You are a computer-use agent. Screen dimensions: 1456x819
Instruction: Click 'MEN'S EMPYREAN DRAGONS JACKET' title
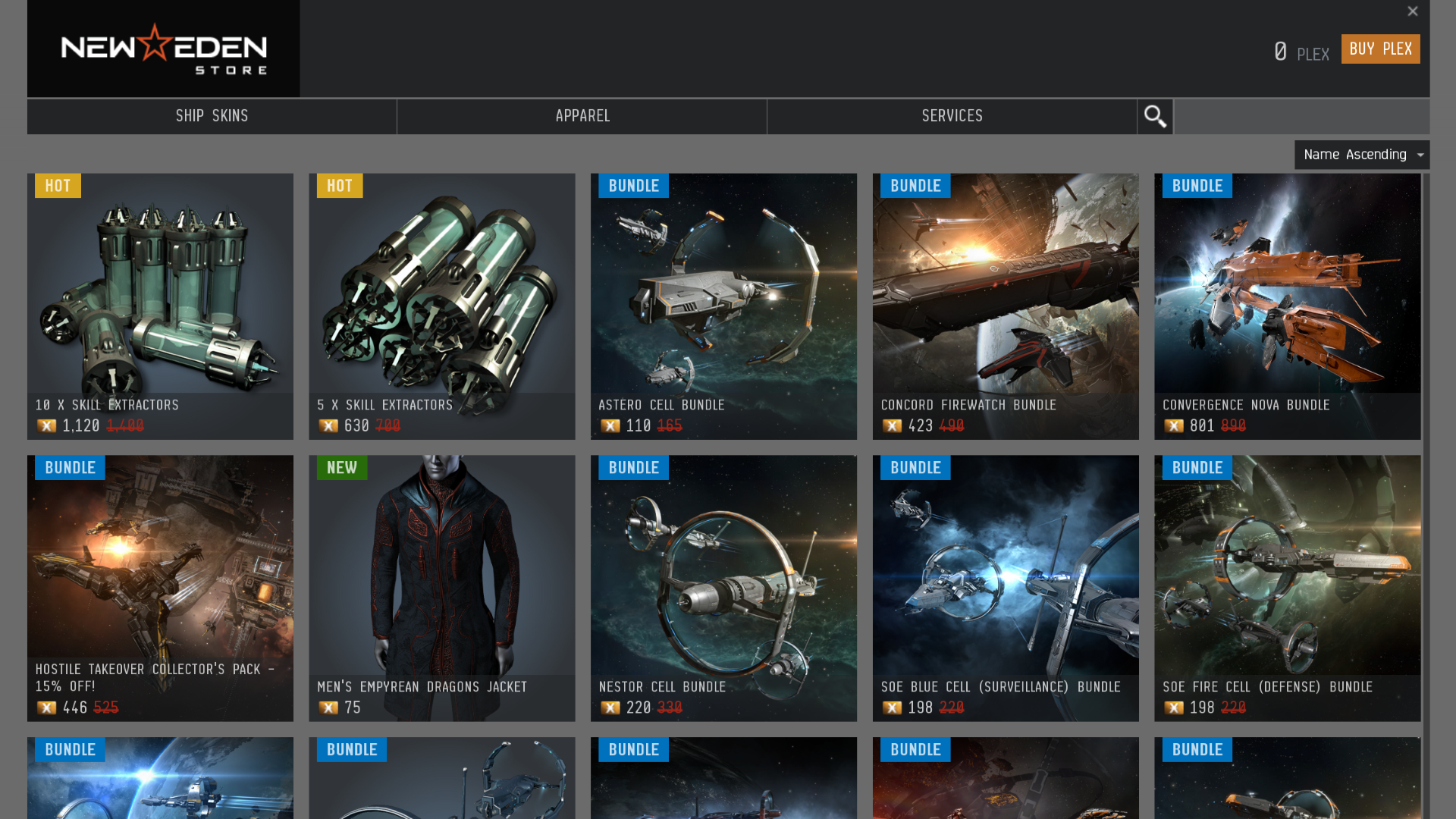click(422, 687)
